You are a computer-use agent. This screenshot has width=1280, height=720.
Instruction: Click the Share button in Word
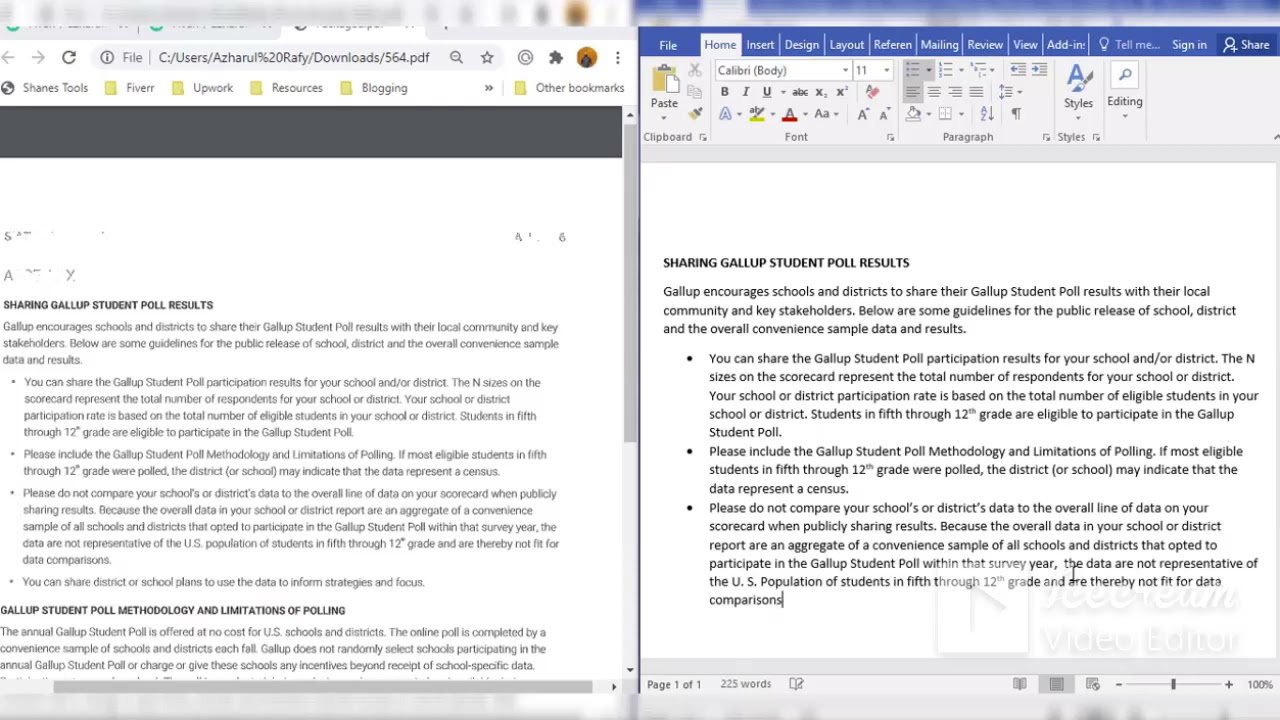click(x=1246, y=45)
